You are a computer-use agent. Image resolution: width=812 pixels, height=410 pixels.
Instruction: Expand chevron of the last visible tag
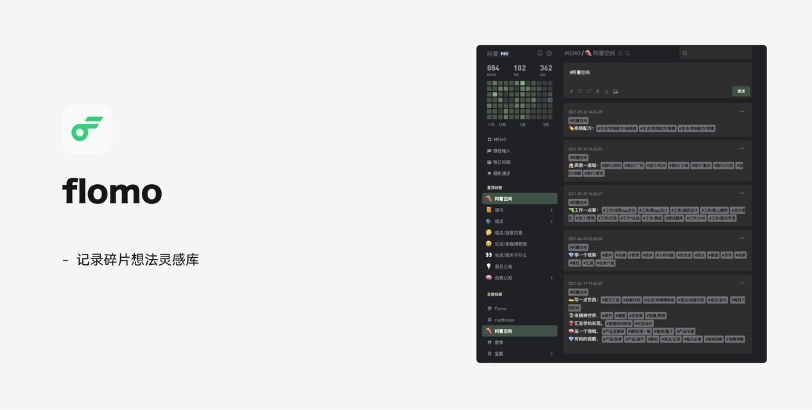(552, 354)
